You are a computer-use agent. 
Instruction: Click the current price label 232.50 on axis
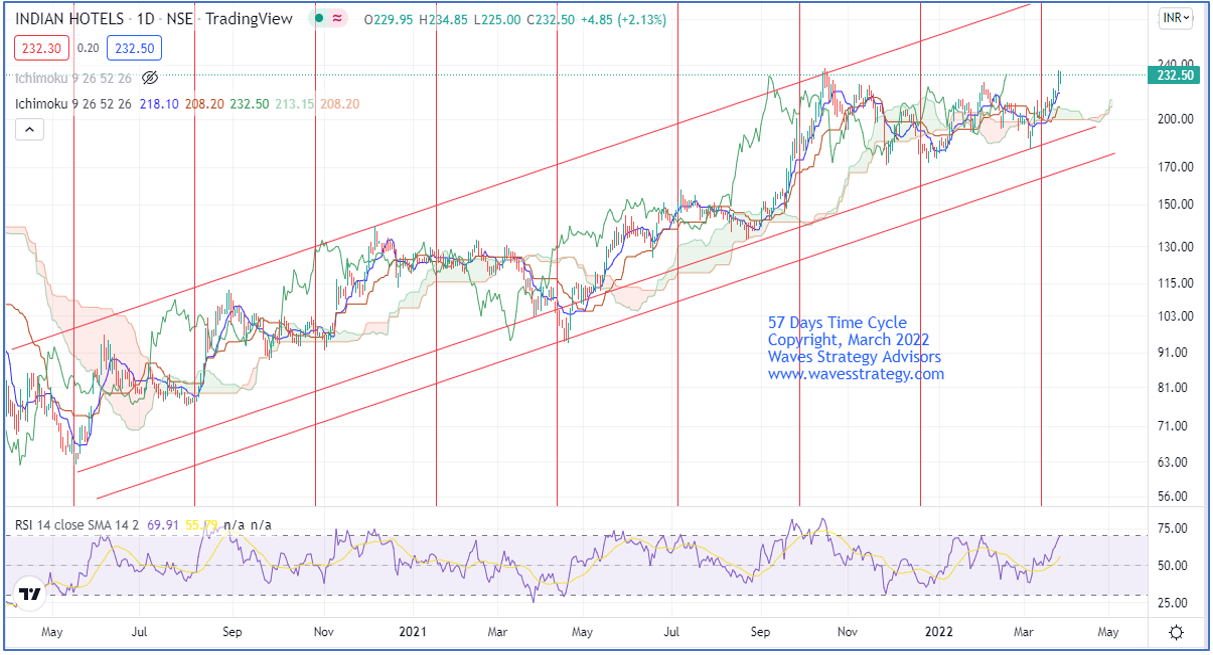point(1176,75)
